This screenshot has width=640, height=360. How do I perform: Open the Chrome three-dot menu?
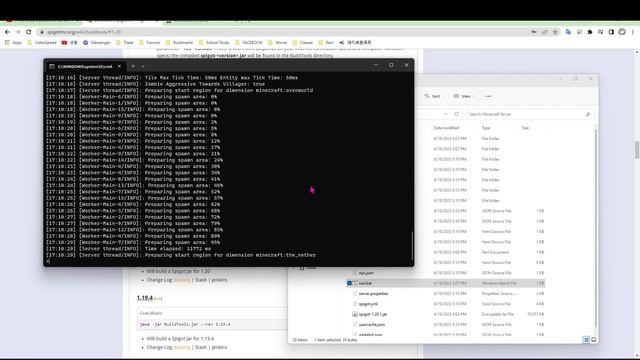pyautogui.click(x=633, y=32)
